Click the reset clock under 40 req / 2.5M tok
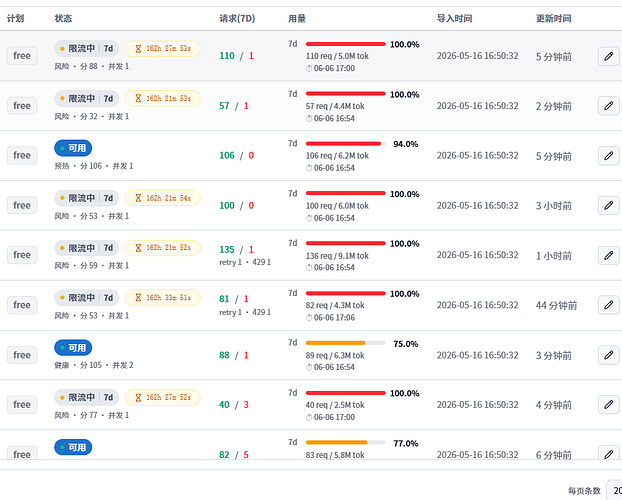The width and height of the screenshot is (622, 500). pos(330,417)
